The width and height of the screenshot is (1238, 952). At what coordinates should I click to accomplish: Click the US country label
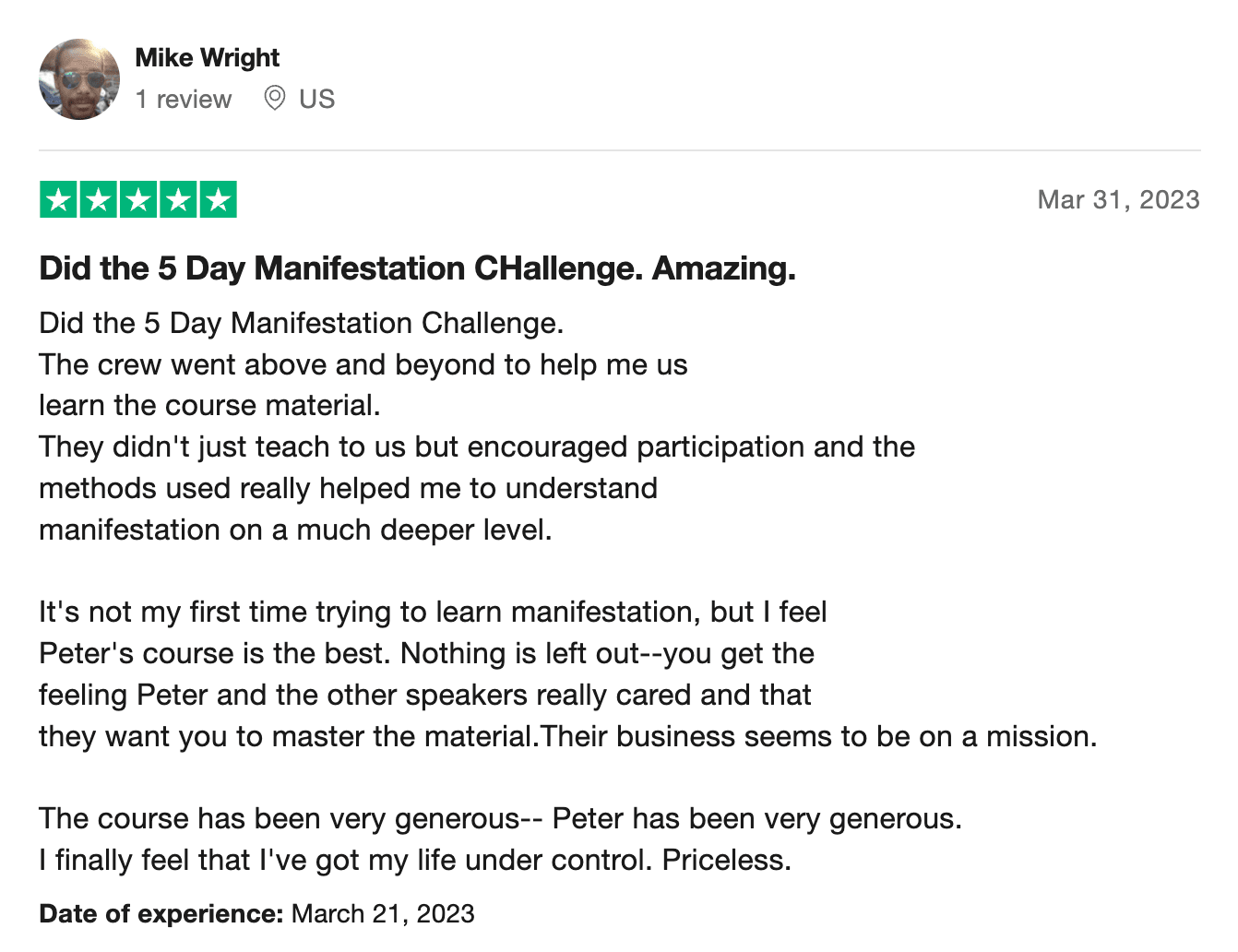tap(316, 99)
